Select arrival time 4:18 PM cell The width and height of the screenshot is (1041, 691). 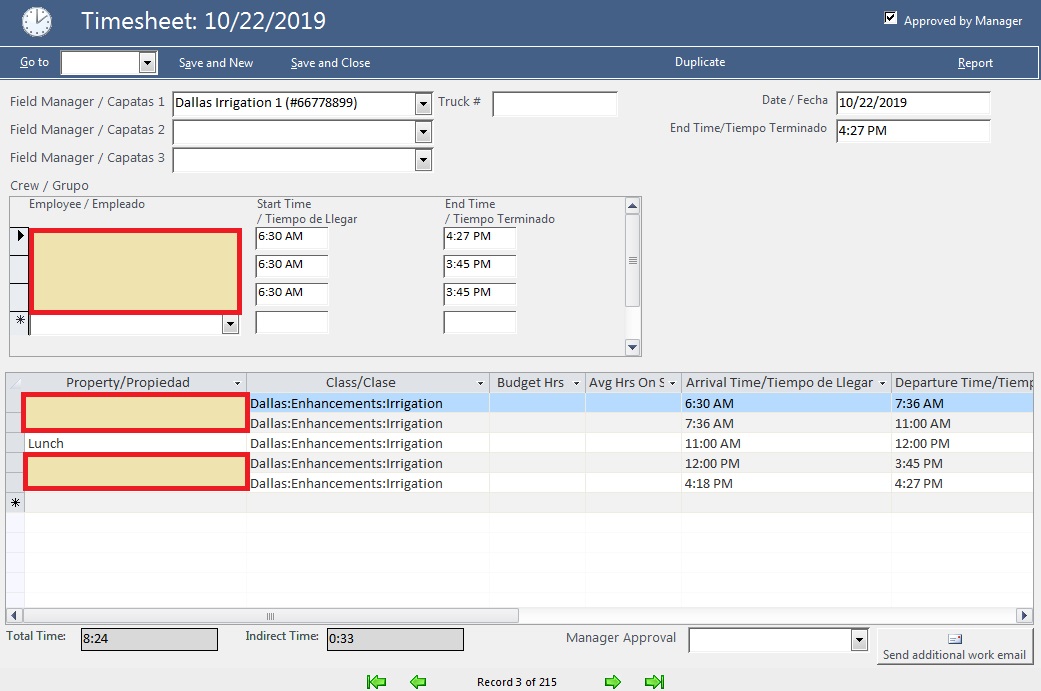(x=786, y=483)
